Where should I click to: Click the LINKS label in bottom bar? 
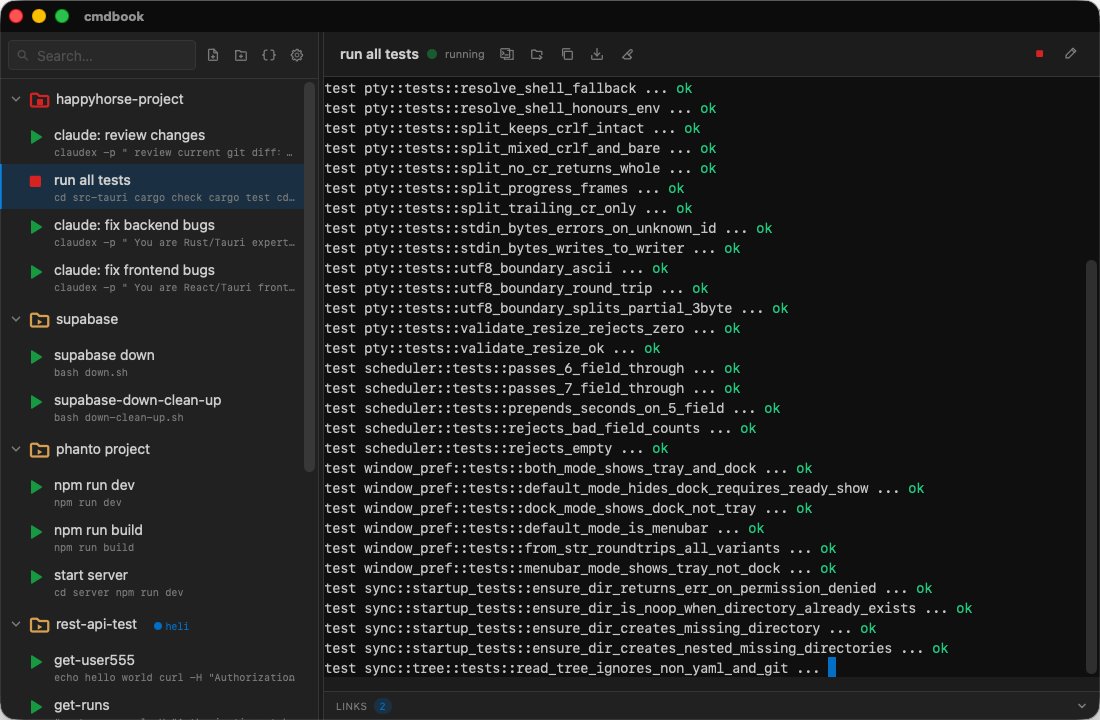[x=351, y=706]
